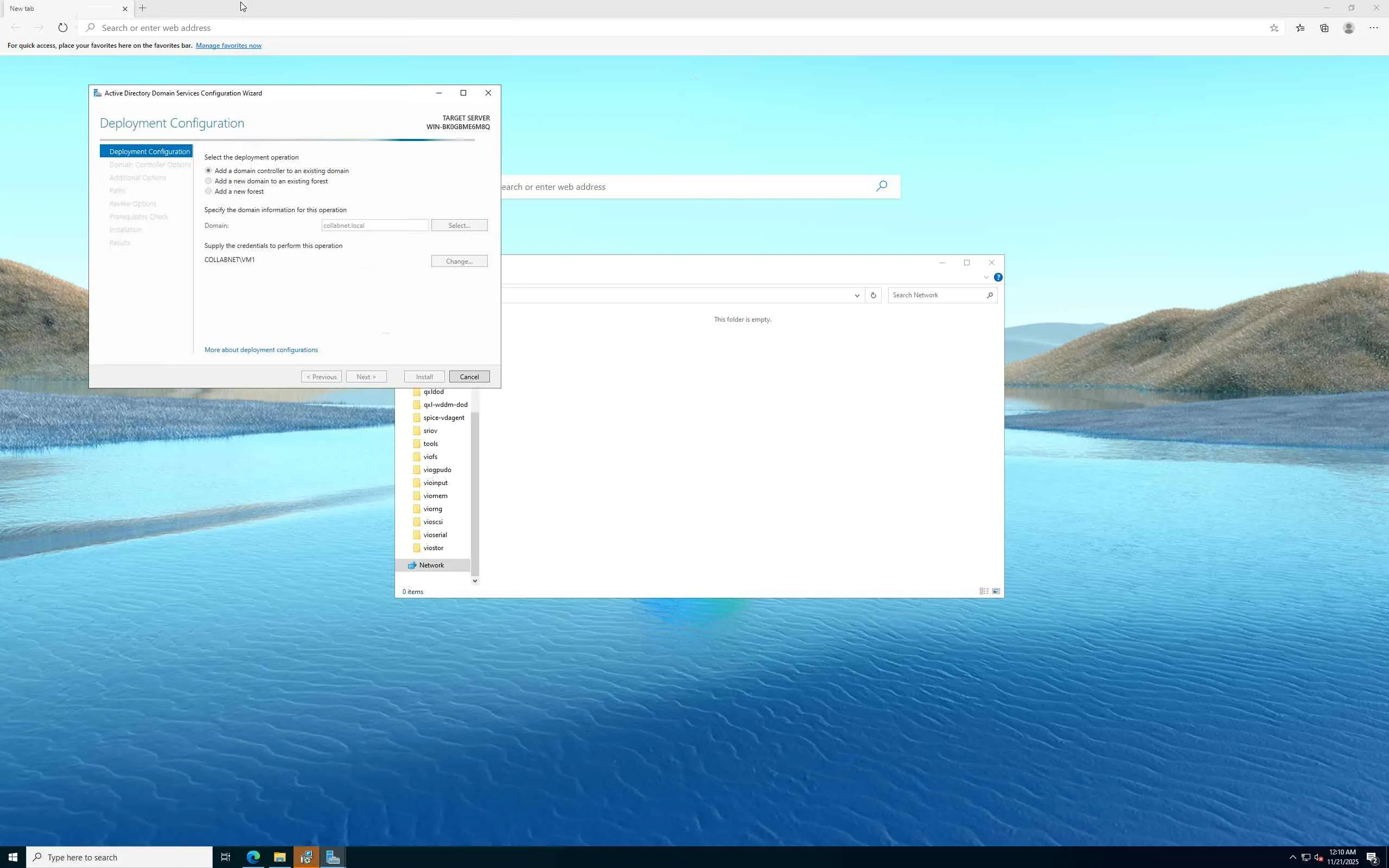
Task: Expand the File Explorer ribbon chevron
Action: pyautogui.click(x=986, y=277)
